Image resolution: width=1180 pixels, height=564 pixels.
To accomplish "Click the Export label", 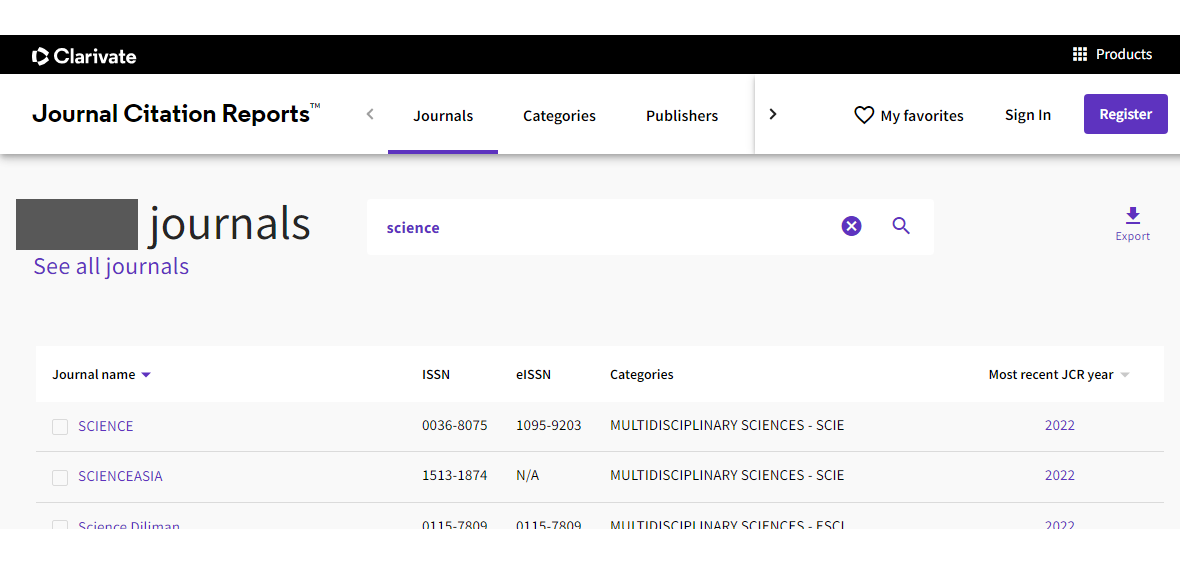I will pyautogui.click(x=1133, y=236).
